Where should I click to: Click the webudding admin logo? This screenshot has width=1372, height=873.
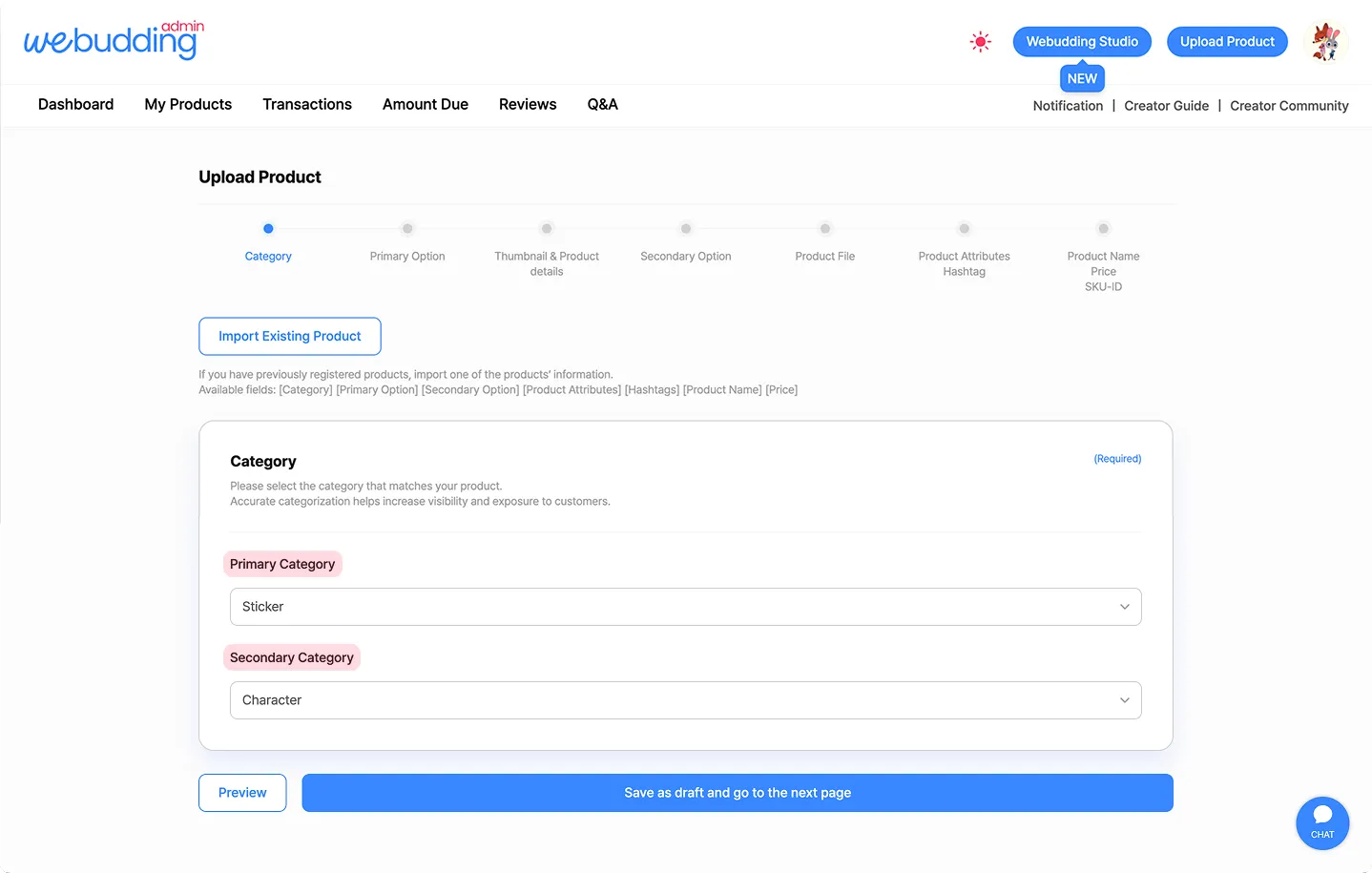coord(114,41)
